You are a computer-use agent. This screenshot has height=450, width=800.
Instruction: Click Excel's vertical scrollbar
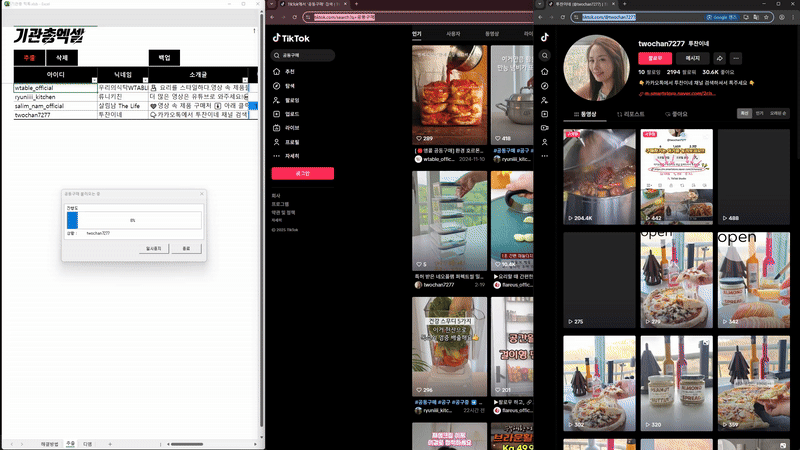(x=262, y=219)
